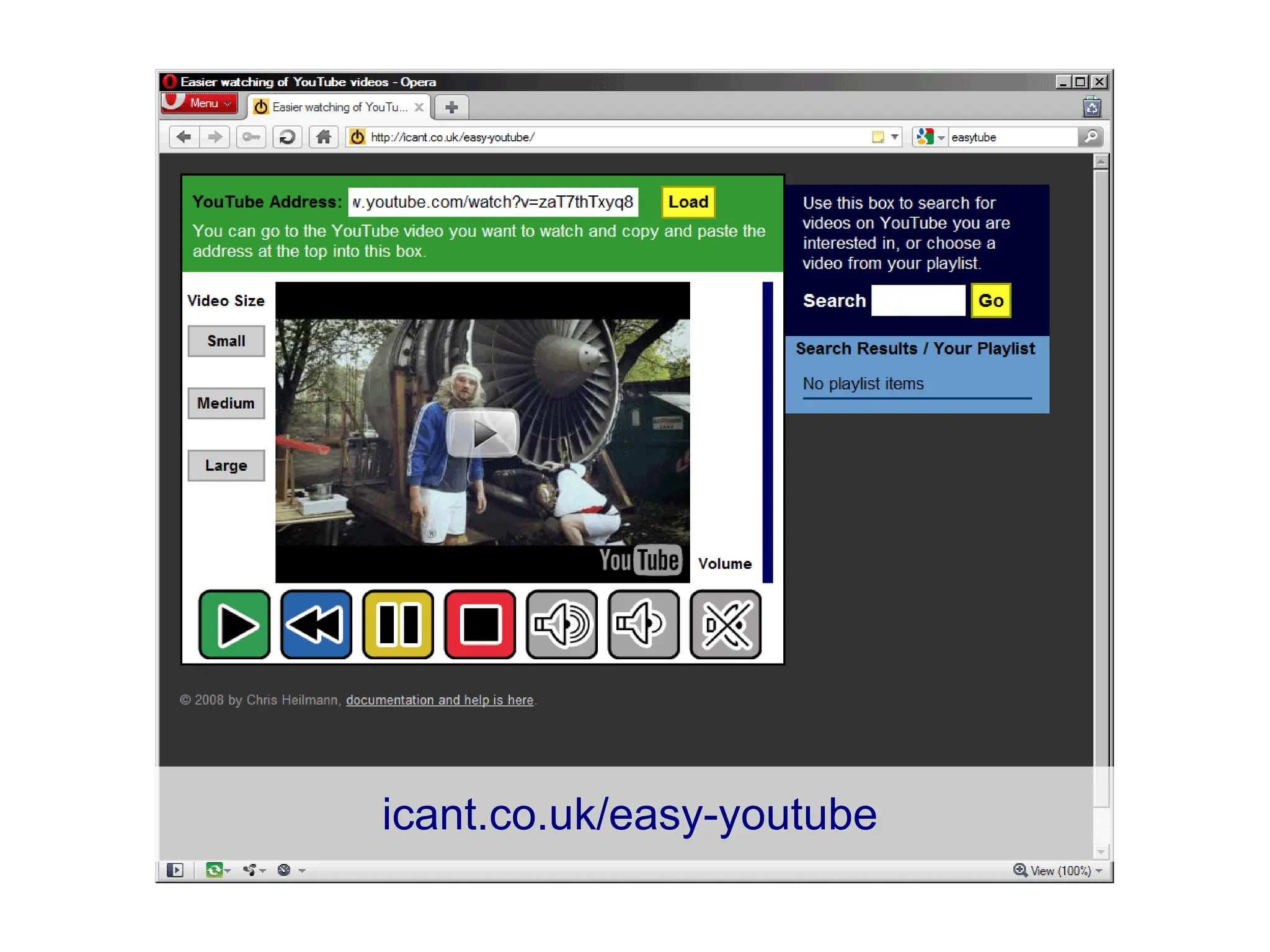Open a new tab with plus button
The width and height of the screenshot is (1270, 952).
point(451,107)
